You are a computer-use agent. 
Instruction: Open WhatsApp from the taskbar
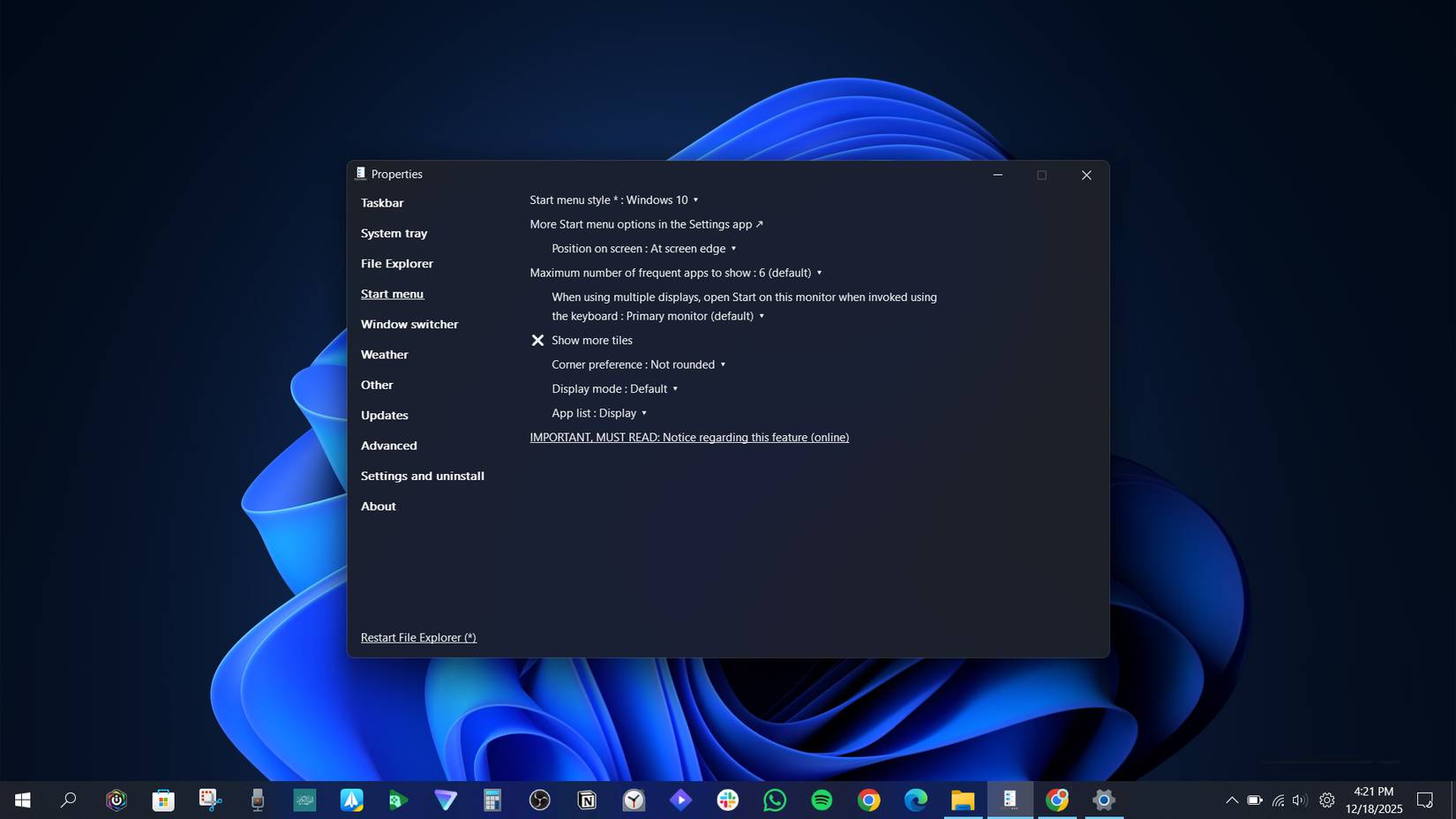pyautogui.click(x=774, y=800)
